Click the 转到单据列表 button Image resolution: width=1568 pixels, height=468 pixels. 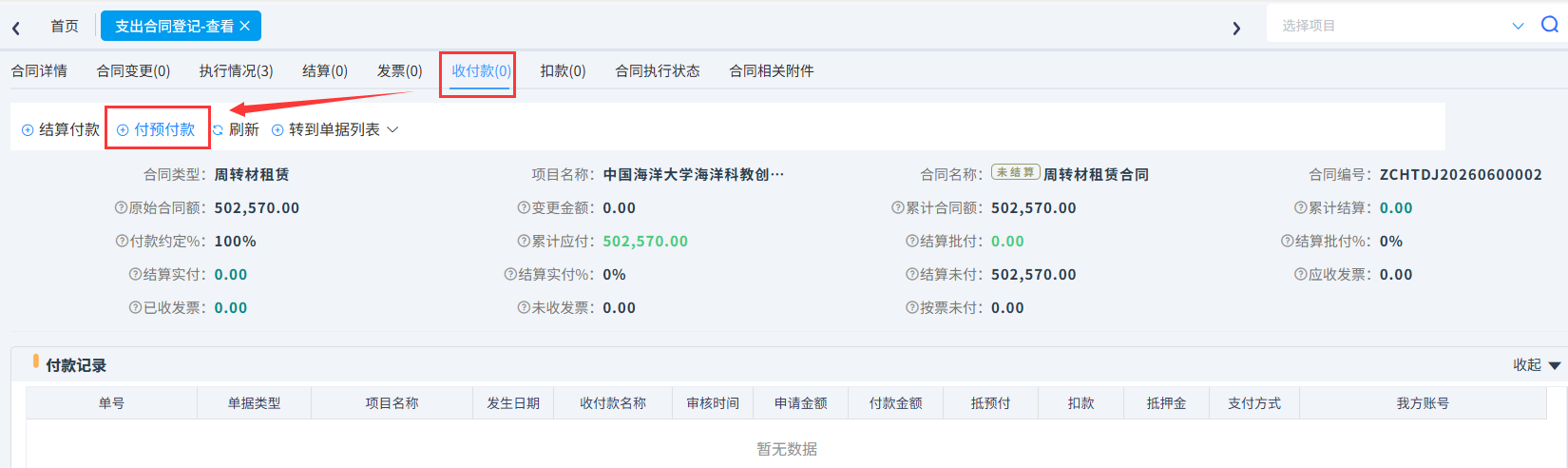(x=335, y=129)
